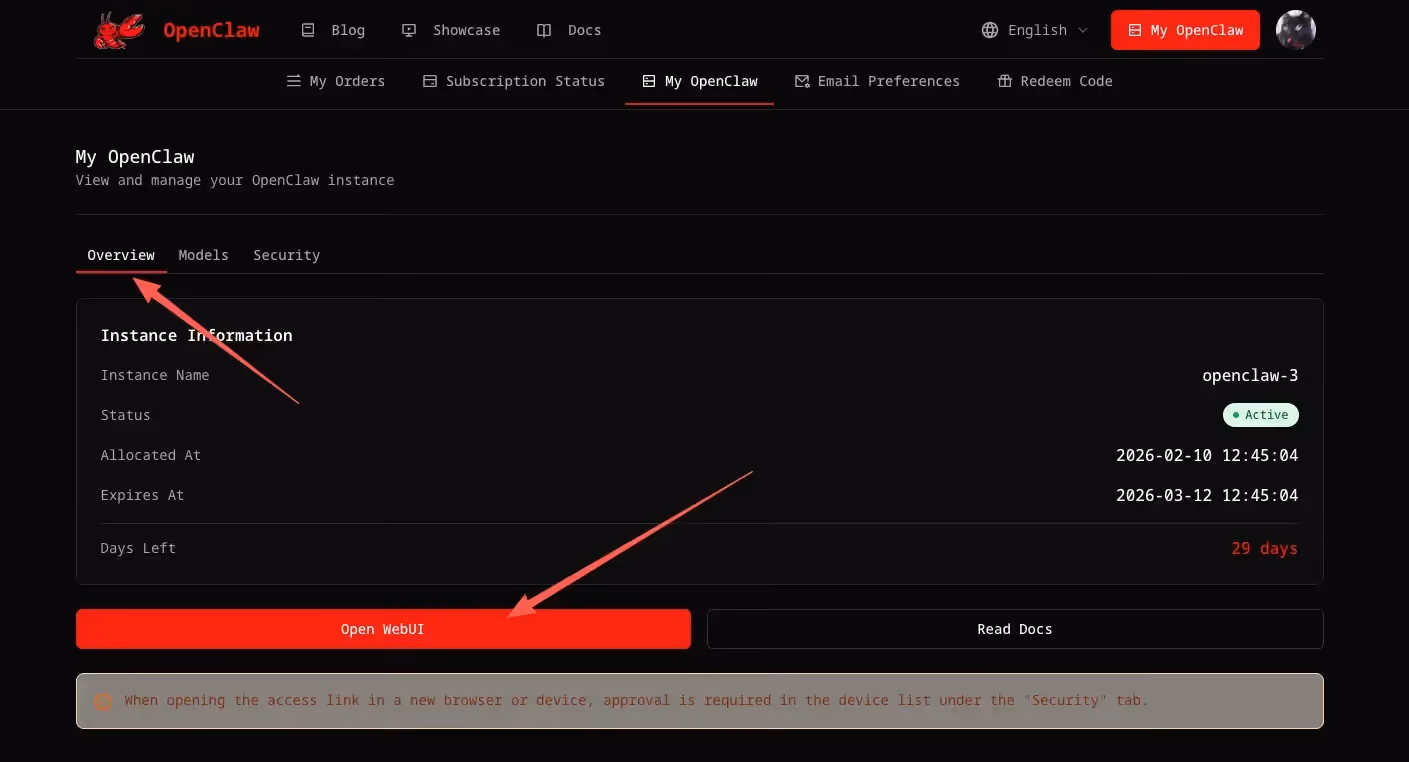The width and height of the screenshot is (1409, 762).
Task: Click the warning icon in approval notice
Action: click(x=103, y=701)
